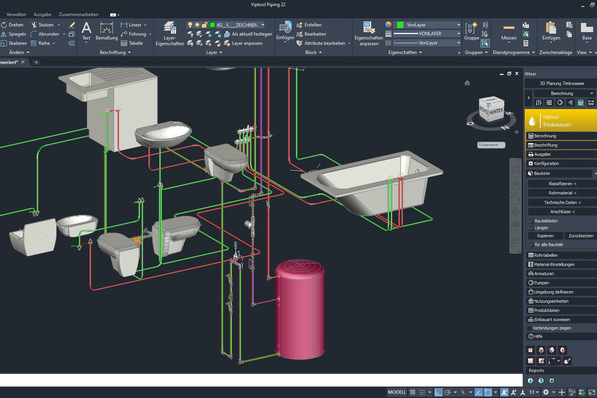Screen dimensions: 597x398
Task: Select the Abrunden fillet tool
Action: pyautogui.click(x=45, y=34)
